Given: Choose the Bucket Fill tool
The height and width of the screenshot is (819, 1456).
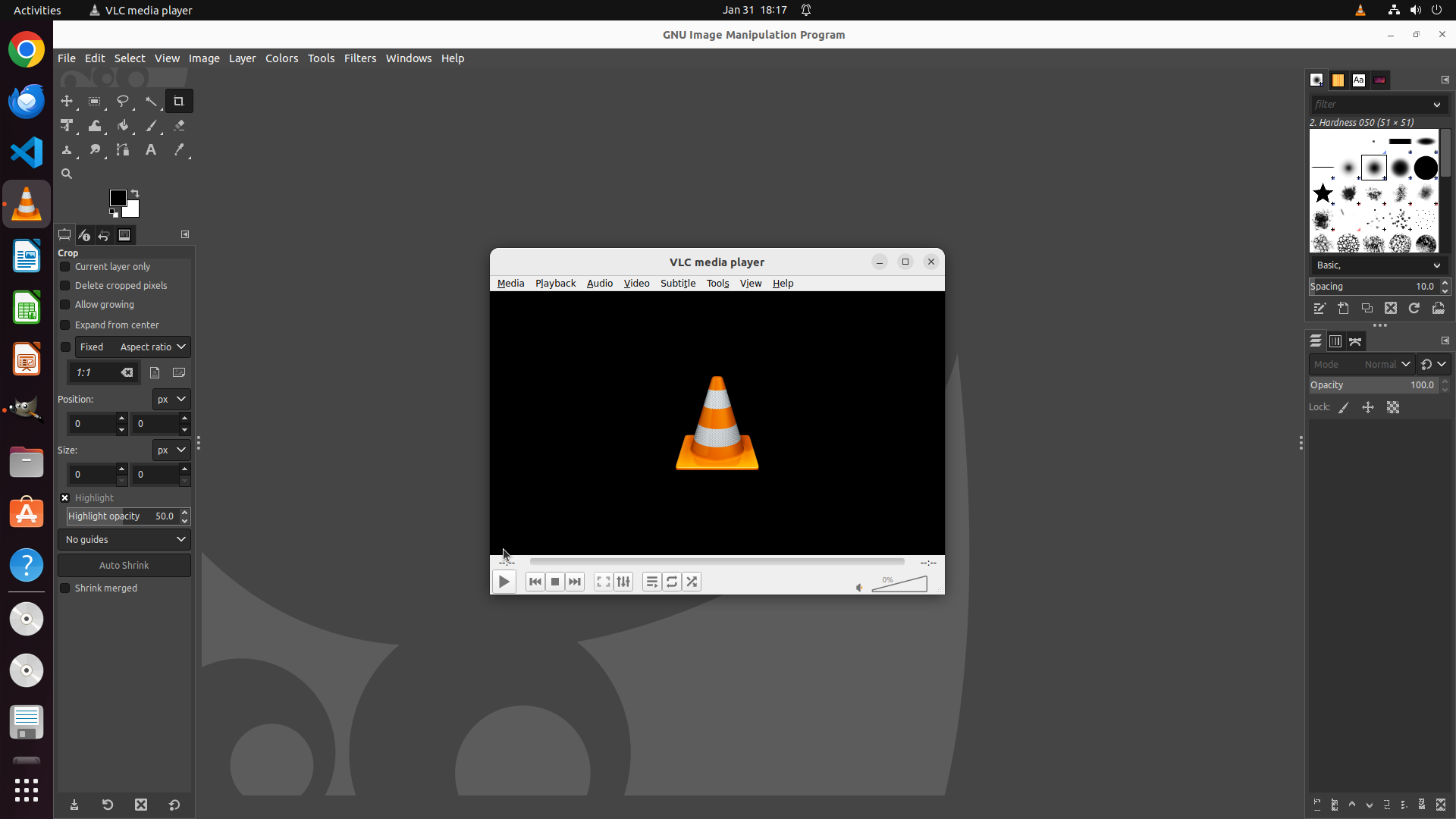Looking at the screenshot, I should [x=123, y=126].
